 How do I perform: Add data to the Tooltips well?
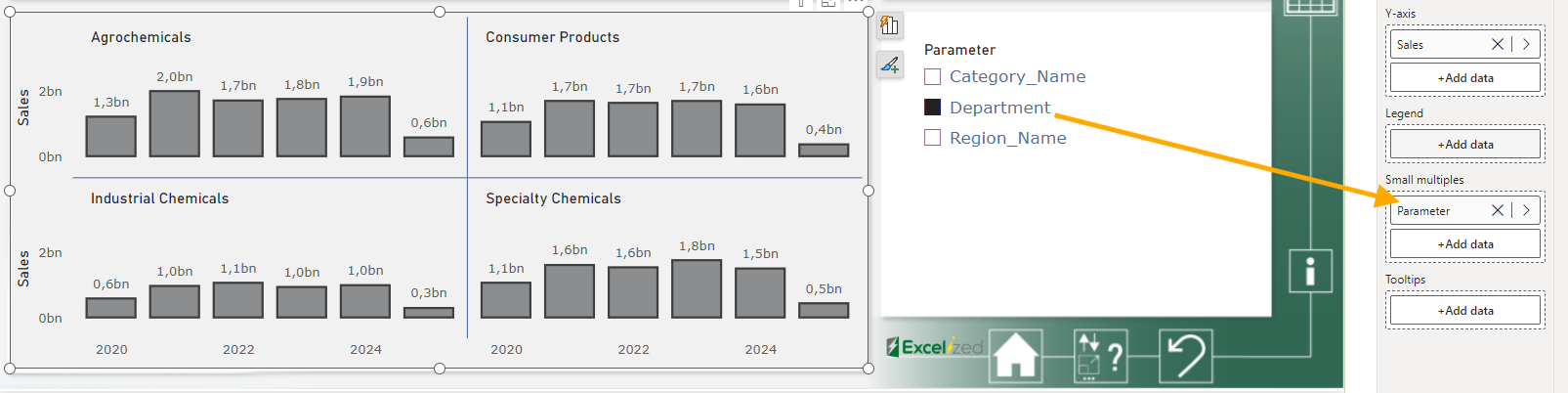click(x=1465, y=310)
